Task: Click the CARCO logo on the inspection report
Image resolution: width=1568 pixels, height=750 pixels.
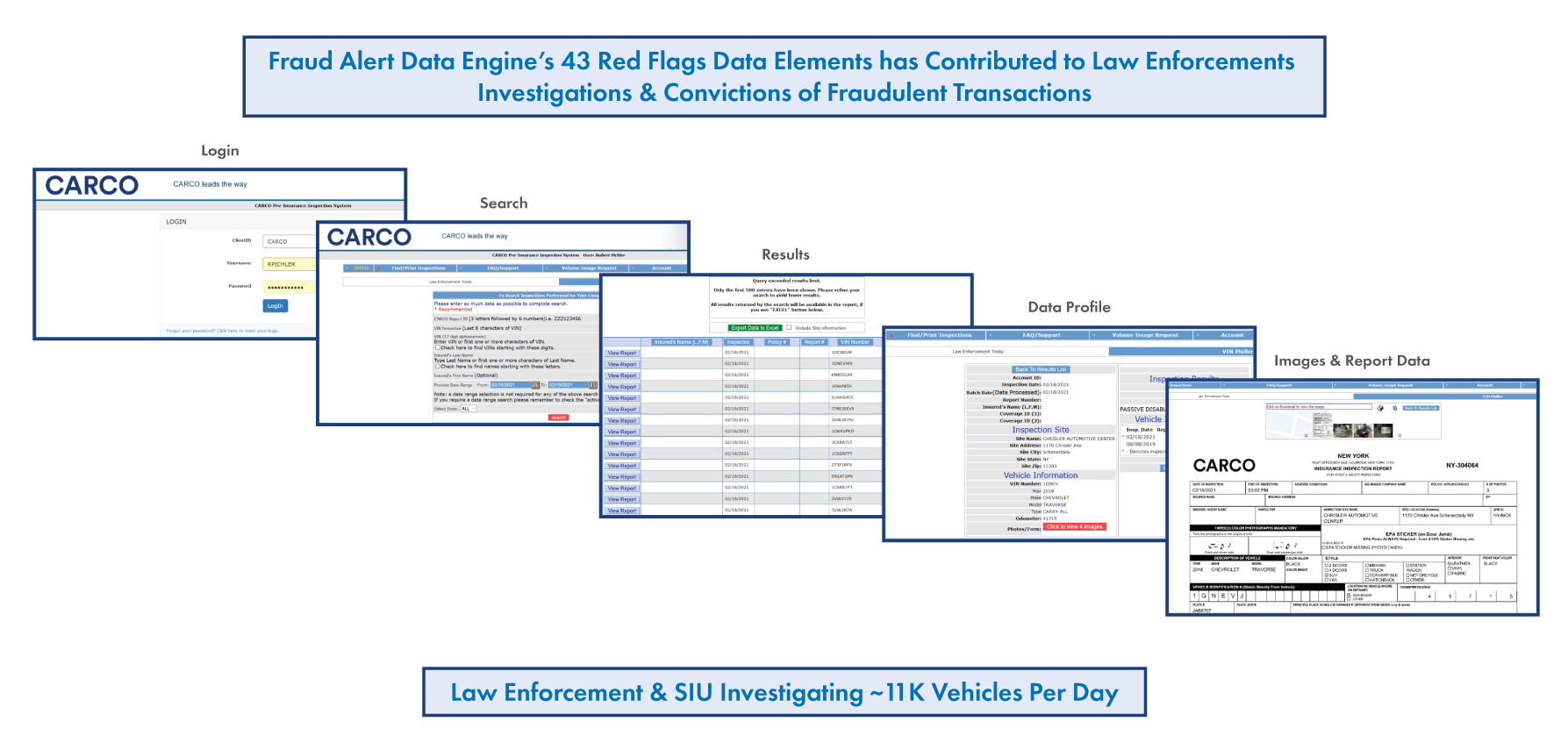Action: click(x=1224, y=466)
